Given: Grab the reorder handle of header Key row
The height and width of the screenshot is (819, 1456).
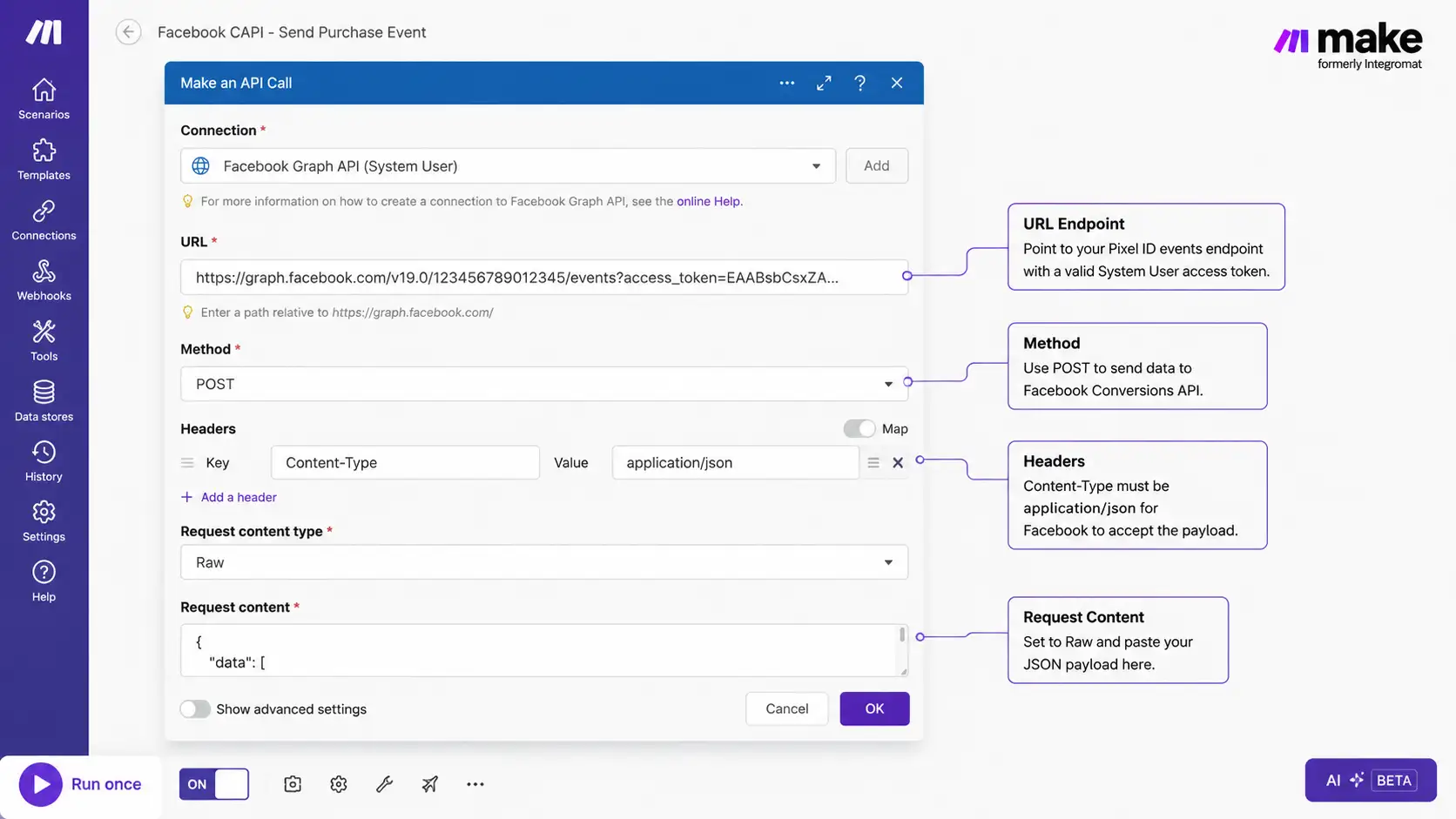Looking at the screenshot, I should pyautogui.click(x=187, y=463).
